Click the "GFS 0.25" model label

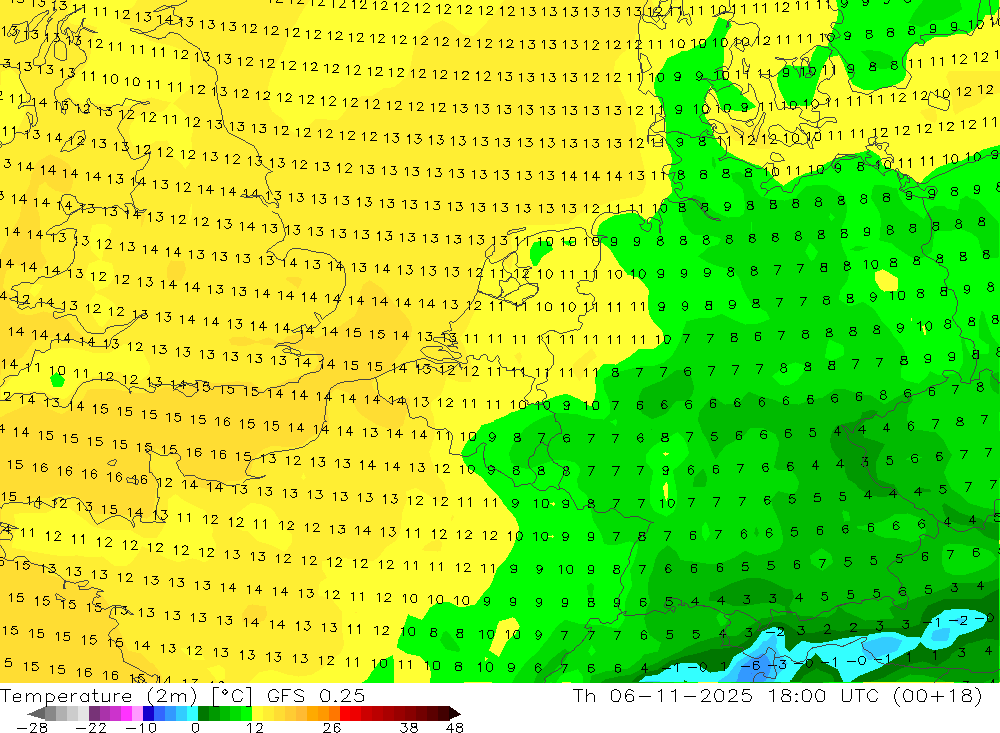click(x=316, y=695)
